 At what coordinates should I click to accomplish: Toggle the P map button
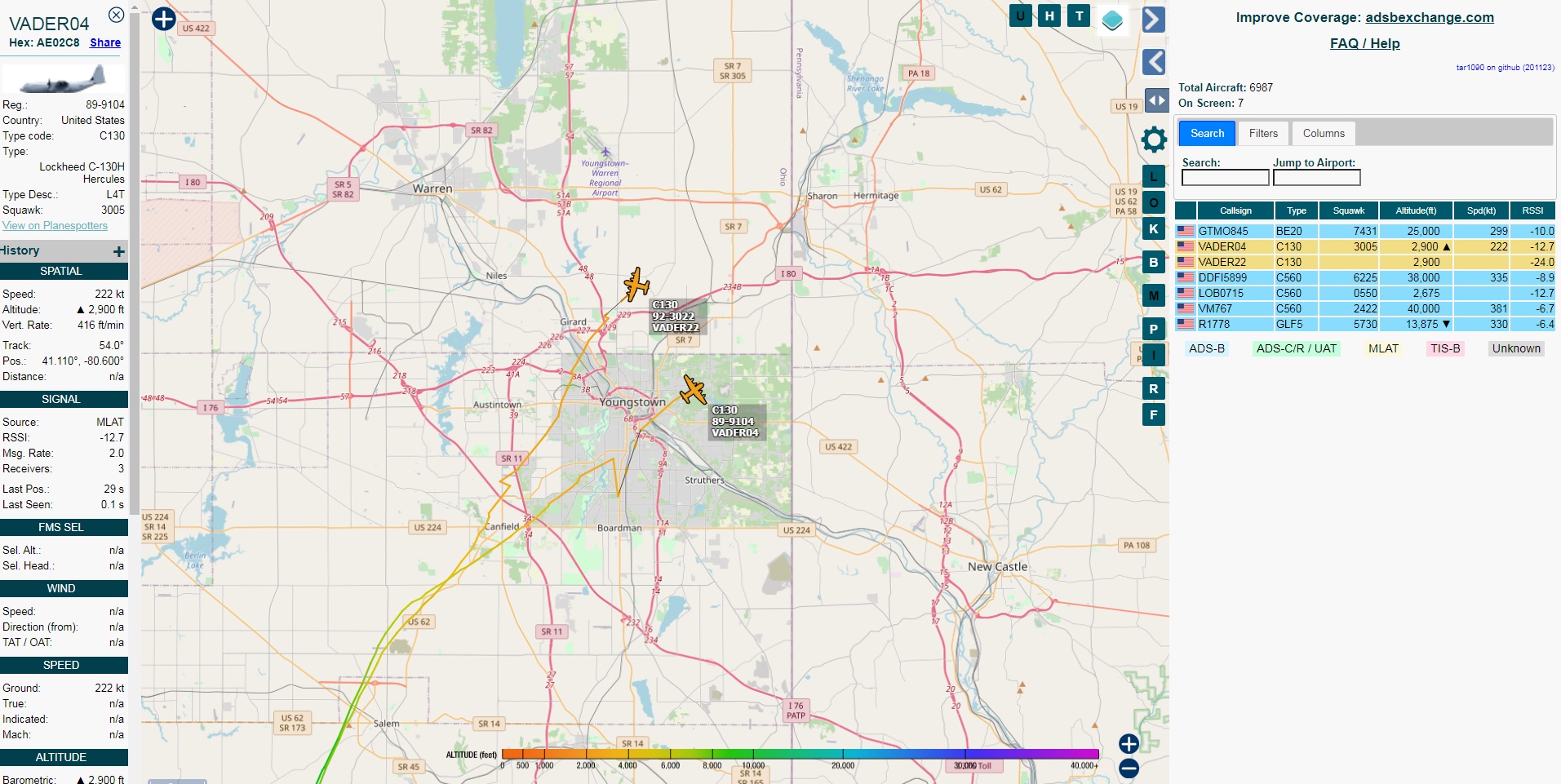pos(1153,330)
